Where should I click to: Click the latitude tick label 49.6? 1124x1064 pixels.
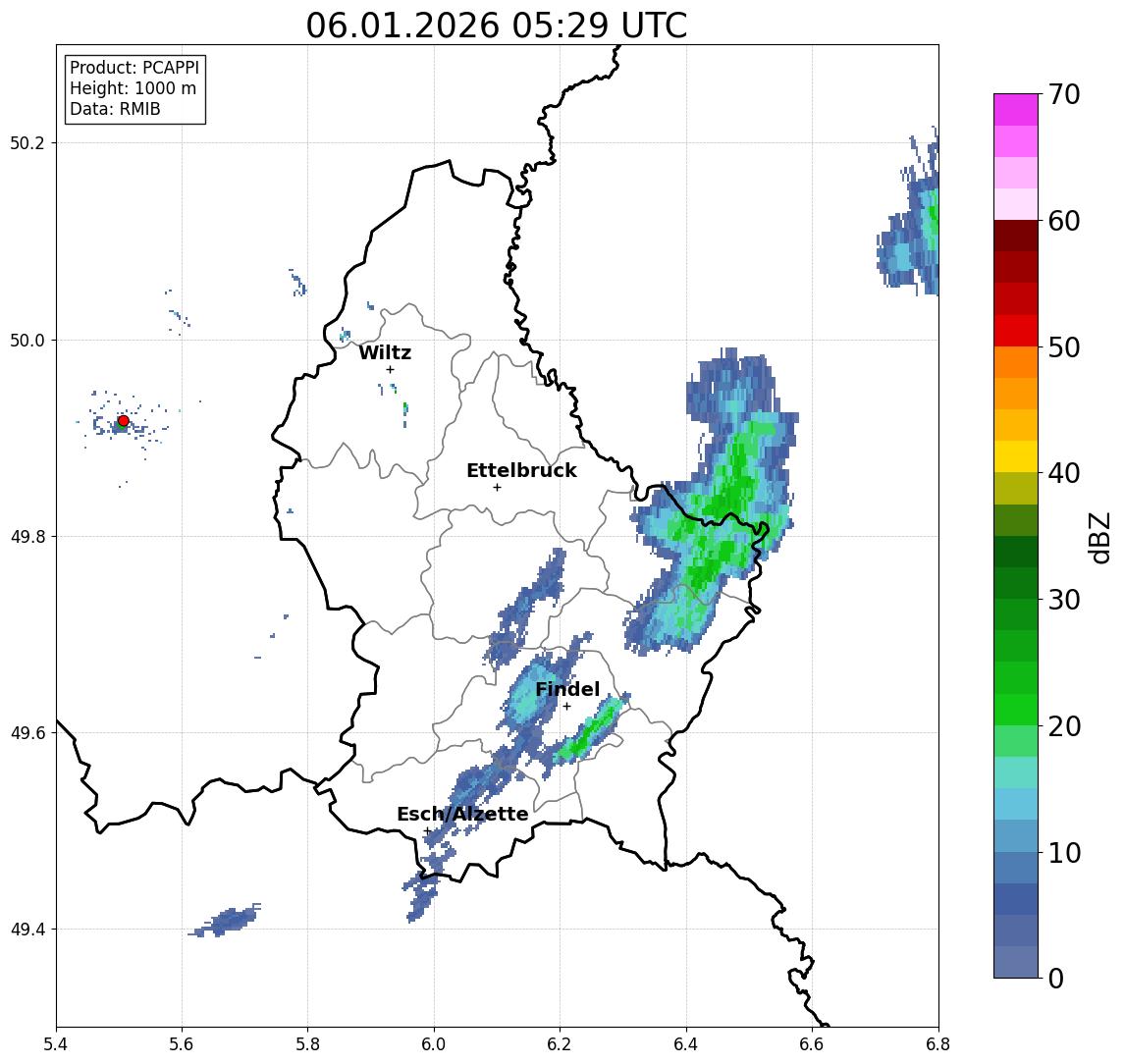pos(27,733)
